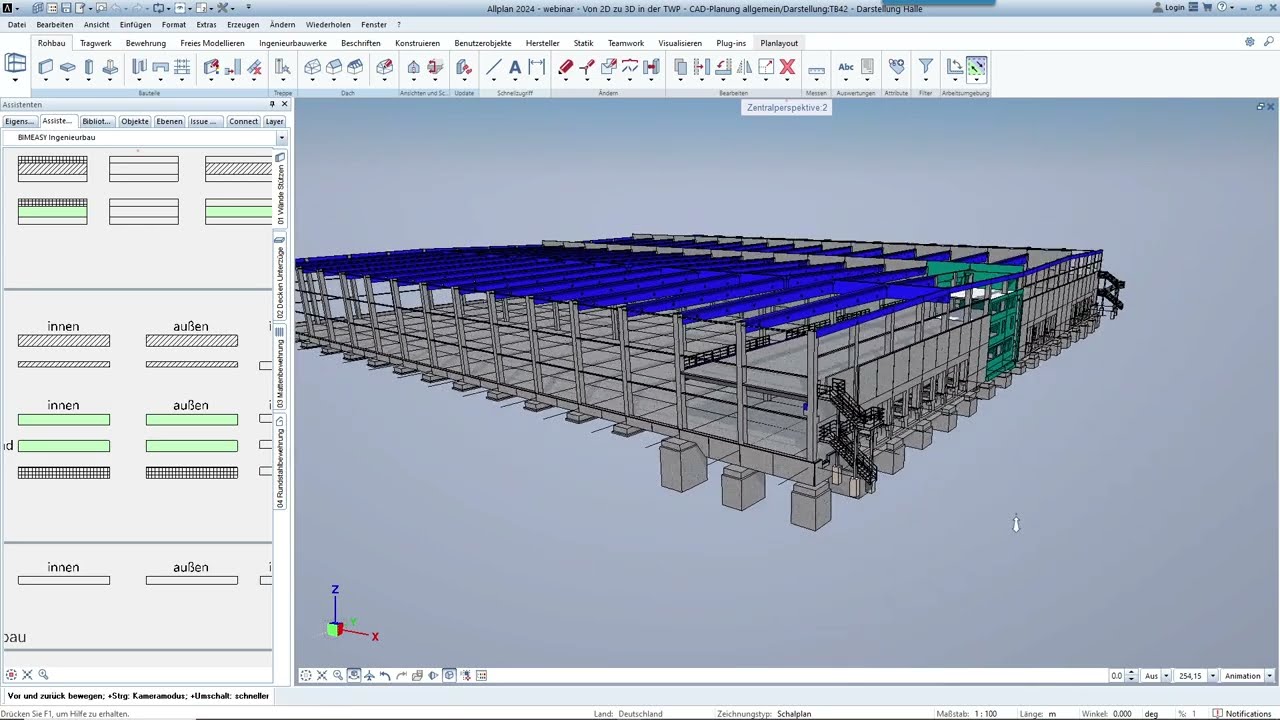Open the Fenster menu
The image size is (1280, 720).
click(x=374, y=24)
